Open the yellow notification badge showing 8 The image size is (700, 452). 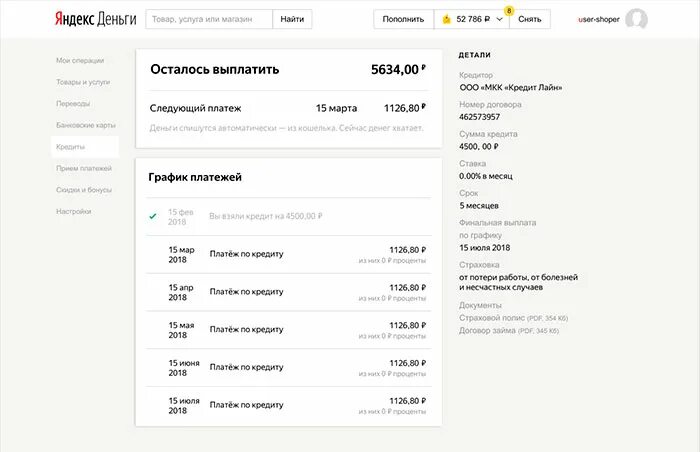(509, 10)
